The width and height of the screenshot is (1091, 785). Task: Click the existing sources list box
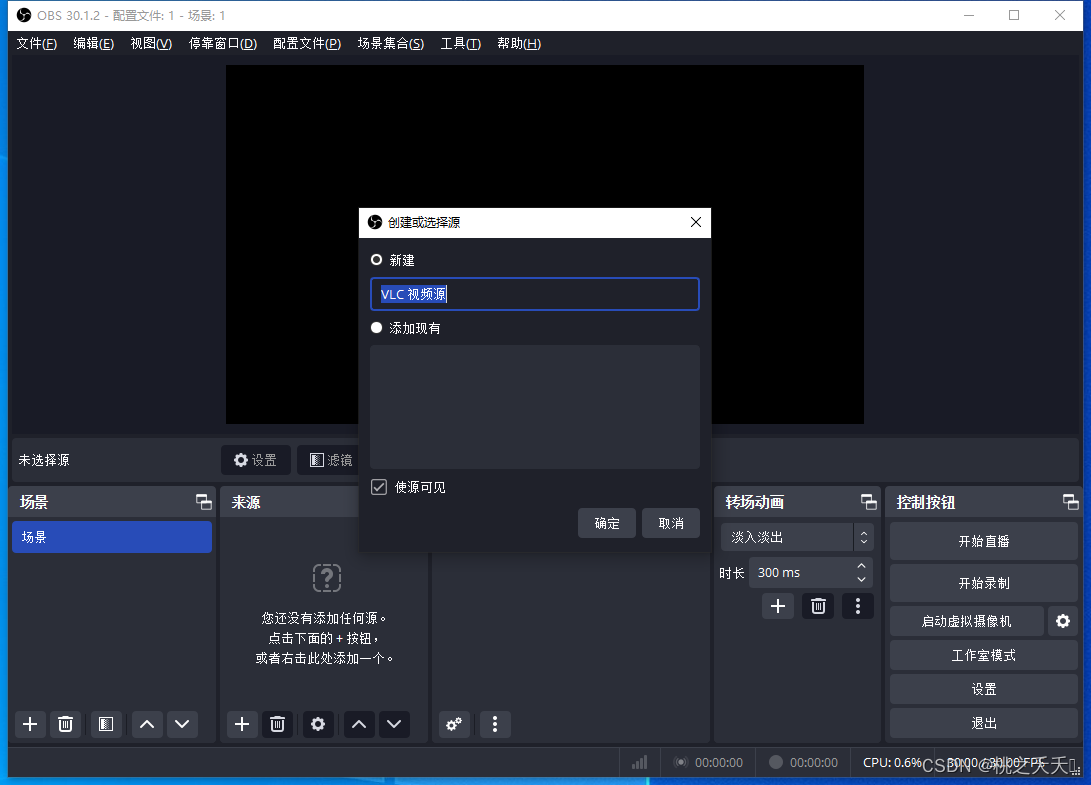pyautogui.click(x=534, y=407)
